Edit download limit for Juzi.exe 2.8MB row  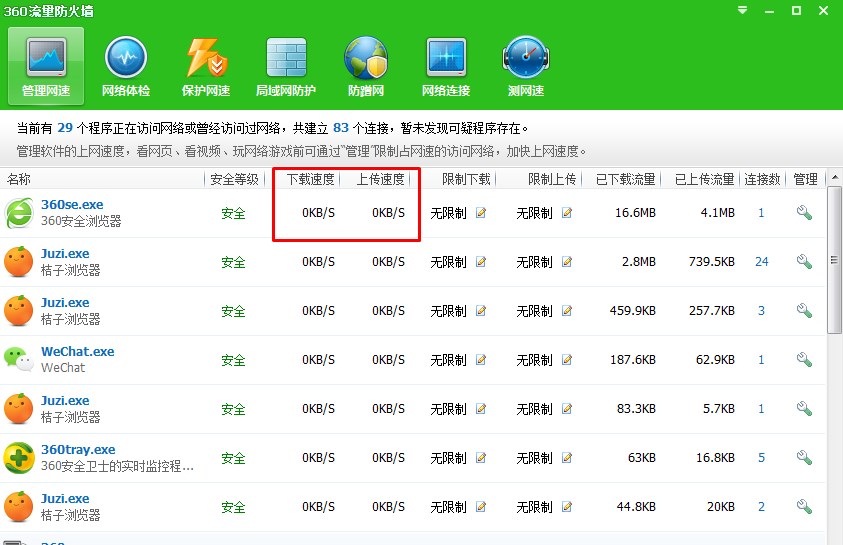coord(481,262)
